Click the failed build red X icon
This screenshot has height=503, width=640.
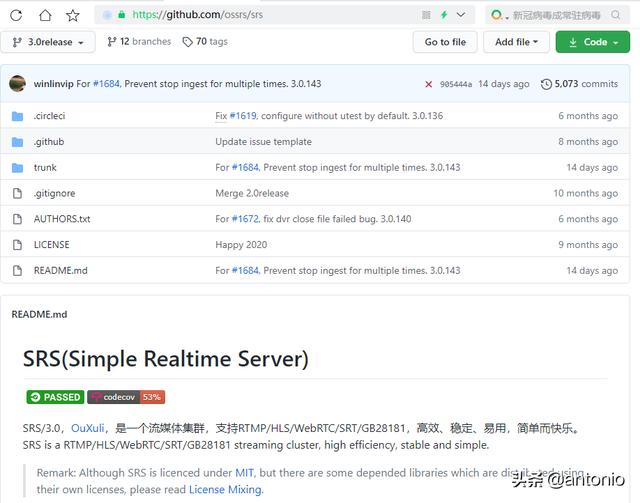429,84
